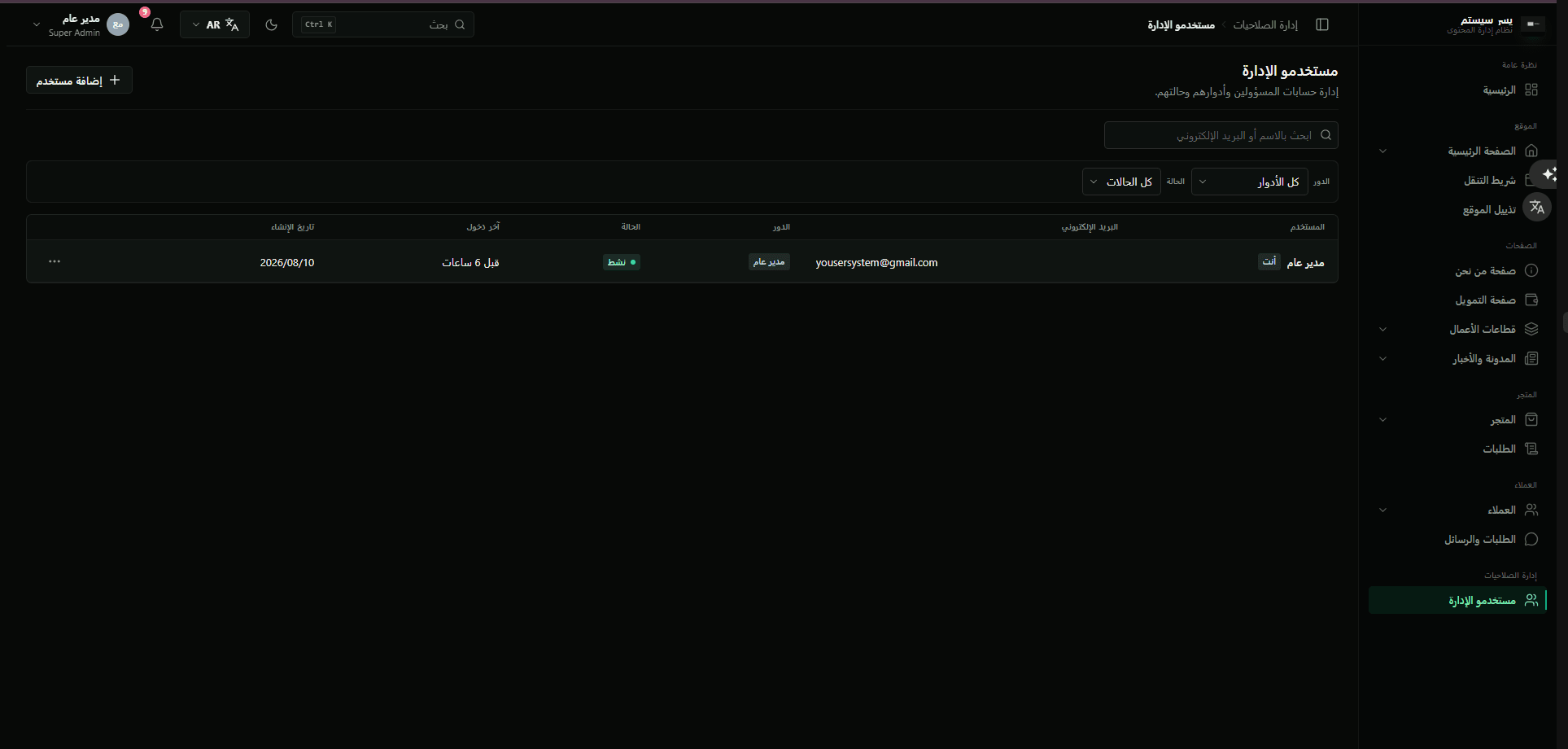Expand the الصفحة الرئيسية sidebar section chevron
The height and width of the screenshot is (749, 1568).
(x=1382, y=151)
